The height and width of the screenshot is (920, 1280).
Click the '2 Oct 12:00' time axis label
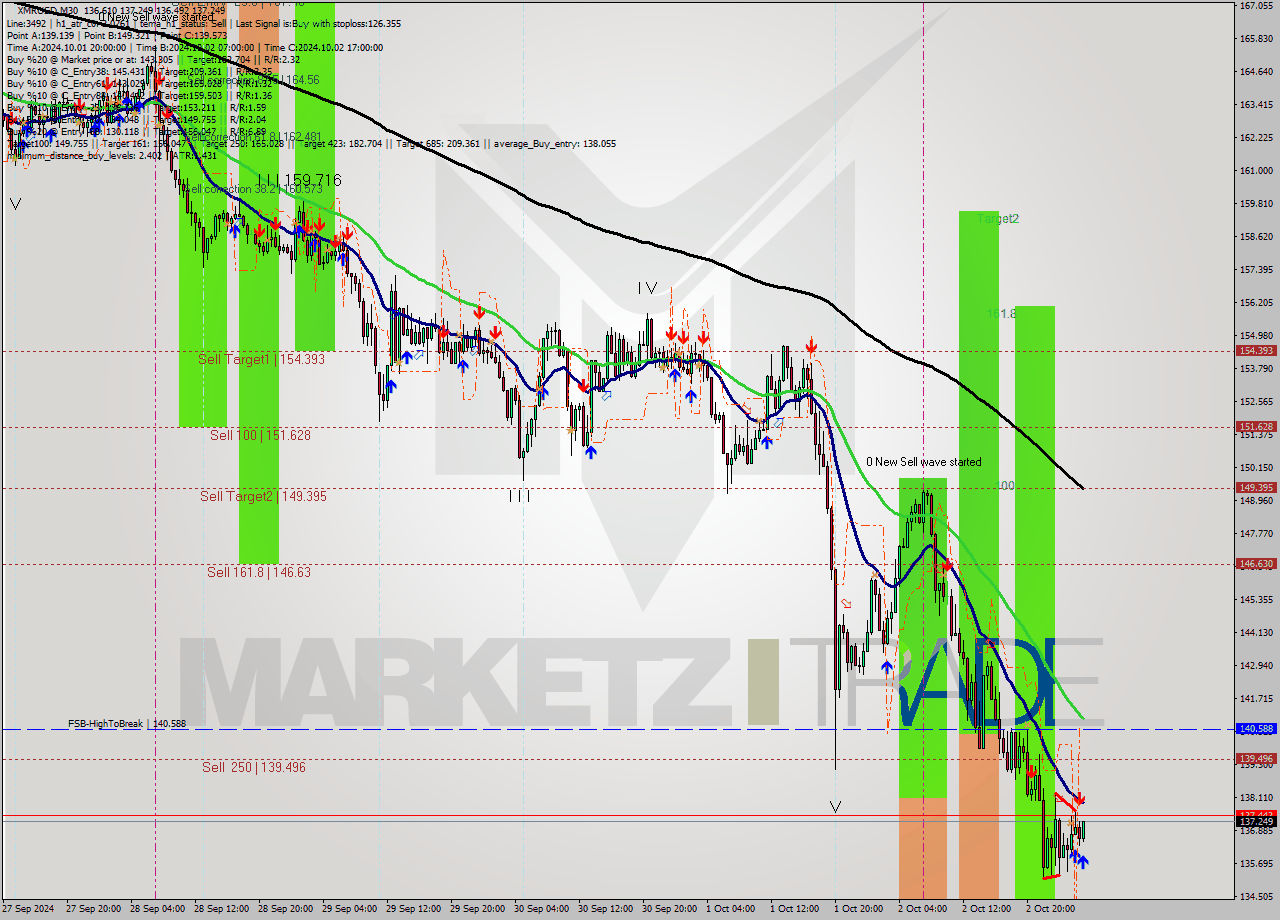pyautogui.click(x=986, y=909)
